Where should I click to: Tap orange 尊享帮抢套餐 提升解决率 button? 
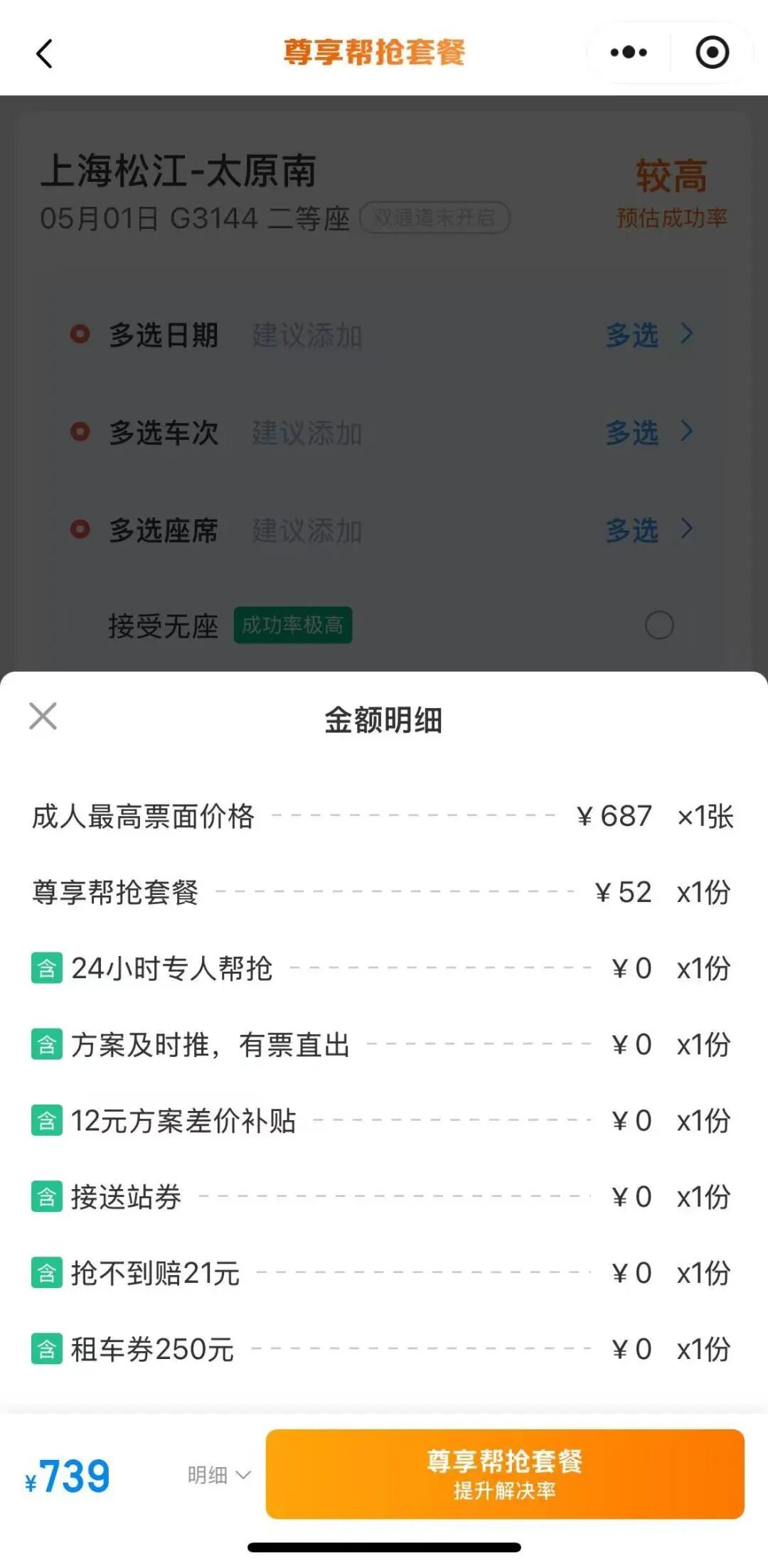(x=505, y=1474)
